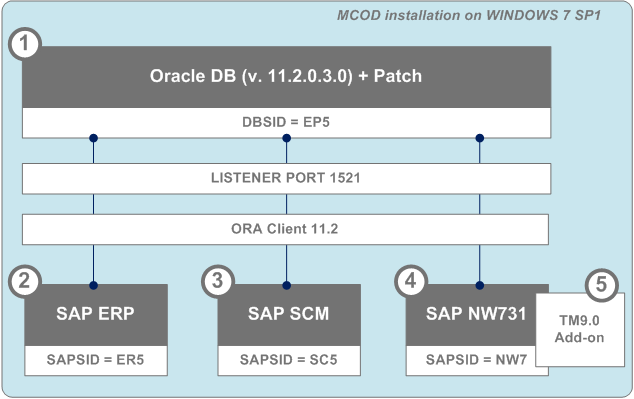
Task: Click the Oracle DB (v. 11.2.0.3.0) + Patch box
Action: pyautogui.click(x=286, y=76)
